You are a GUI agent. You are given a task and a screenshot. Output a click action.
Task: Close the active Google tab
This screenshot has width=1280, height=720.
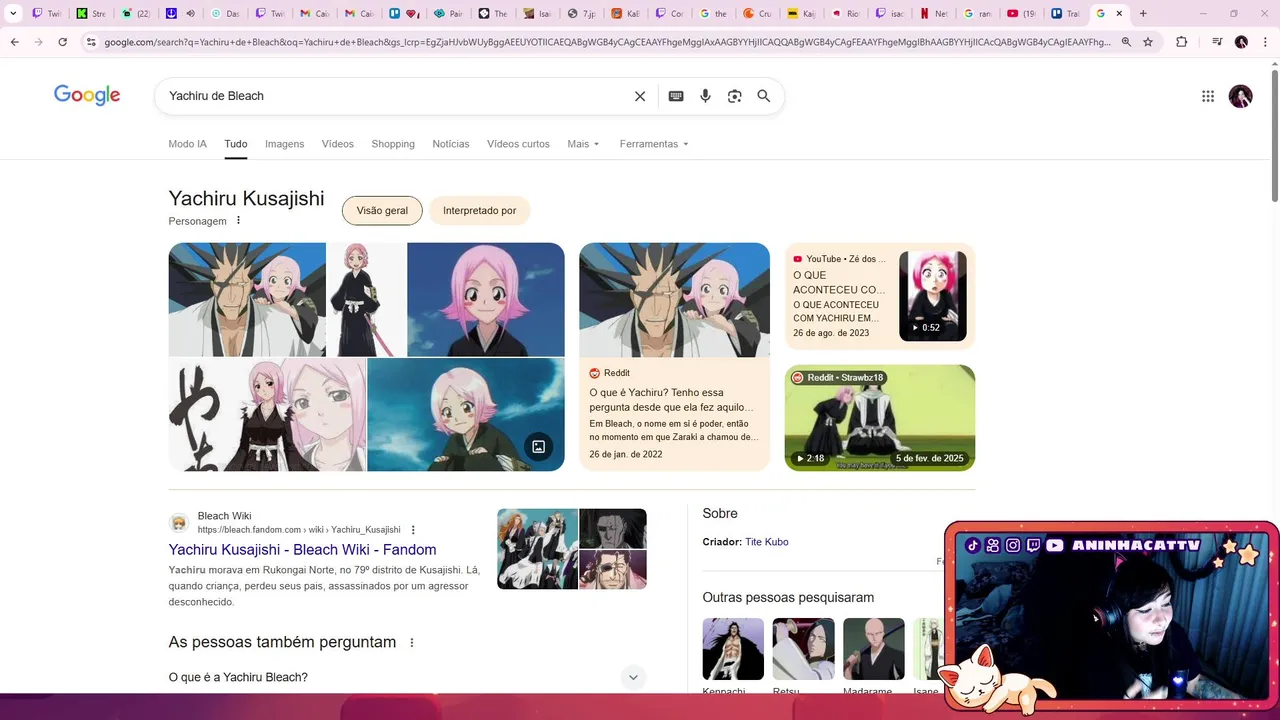tap(1119, 13)
